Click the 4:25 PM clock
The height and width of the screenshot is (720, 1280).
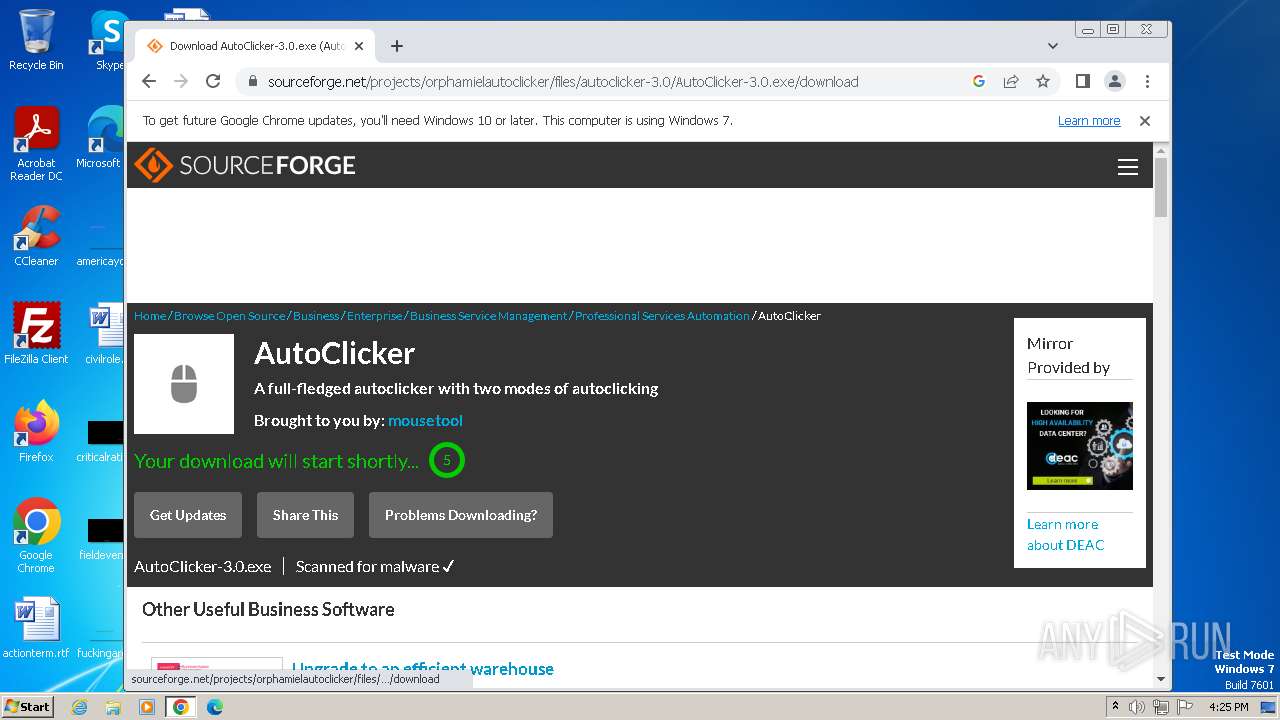pyautogui.click(x=1228, y=707)
